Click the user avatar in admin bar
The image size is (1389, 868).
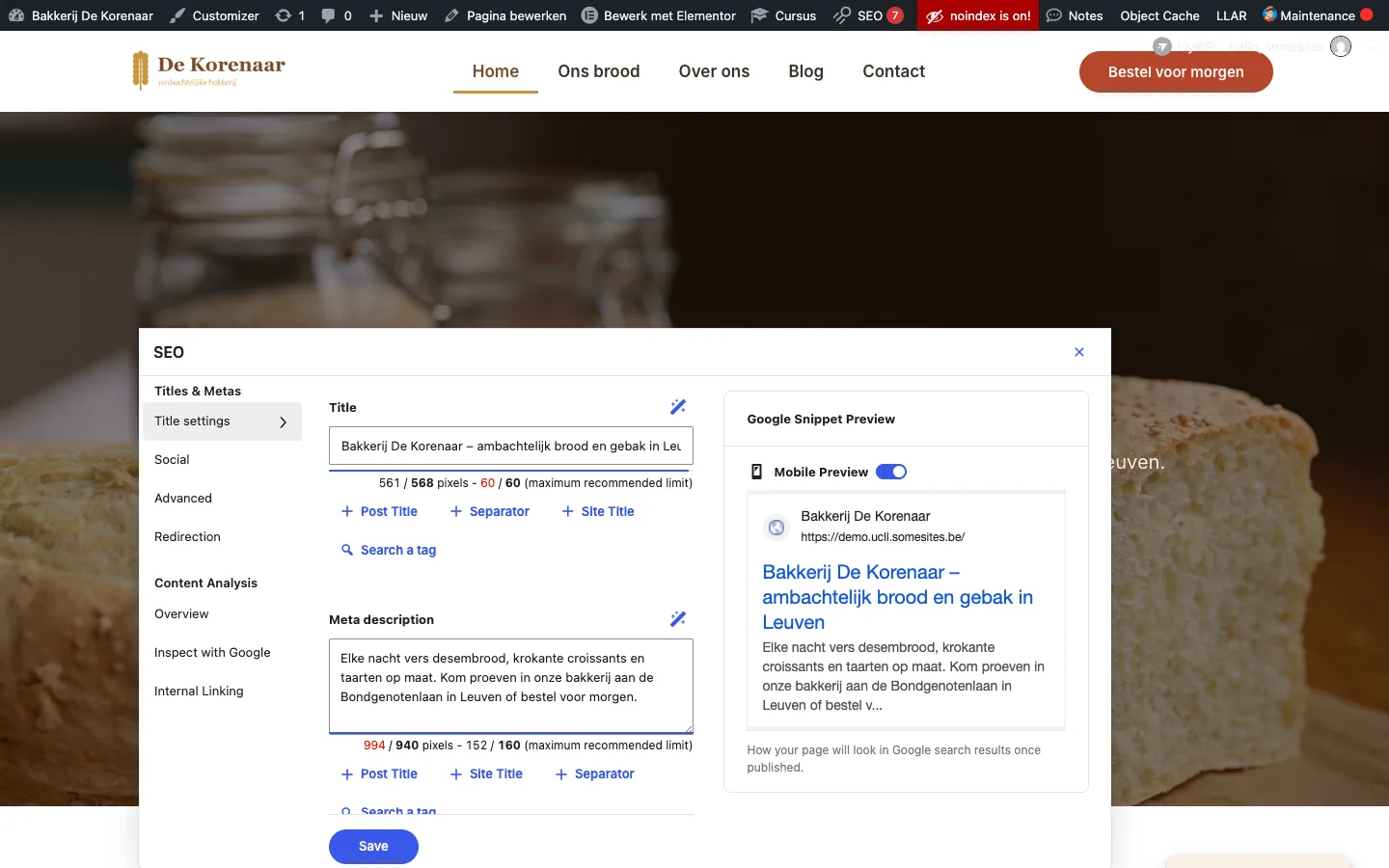pyautogui.click(x=1341, y=46)
